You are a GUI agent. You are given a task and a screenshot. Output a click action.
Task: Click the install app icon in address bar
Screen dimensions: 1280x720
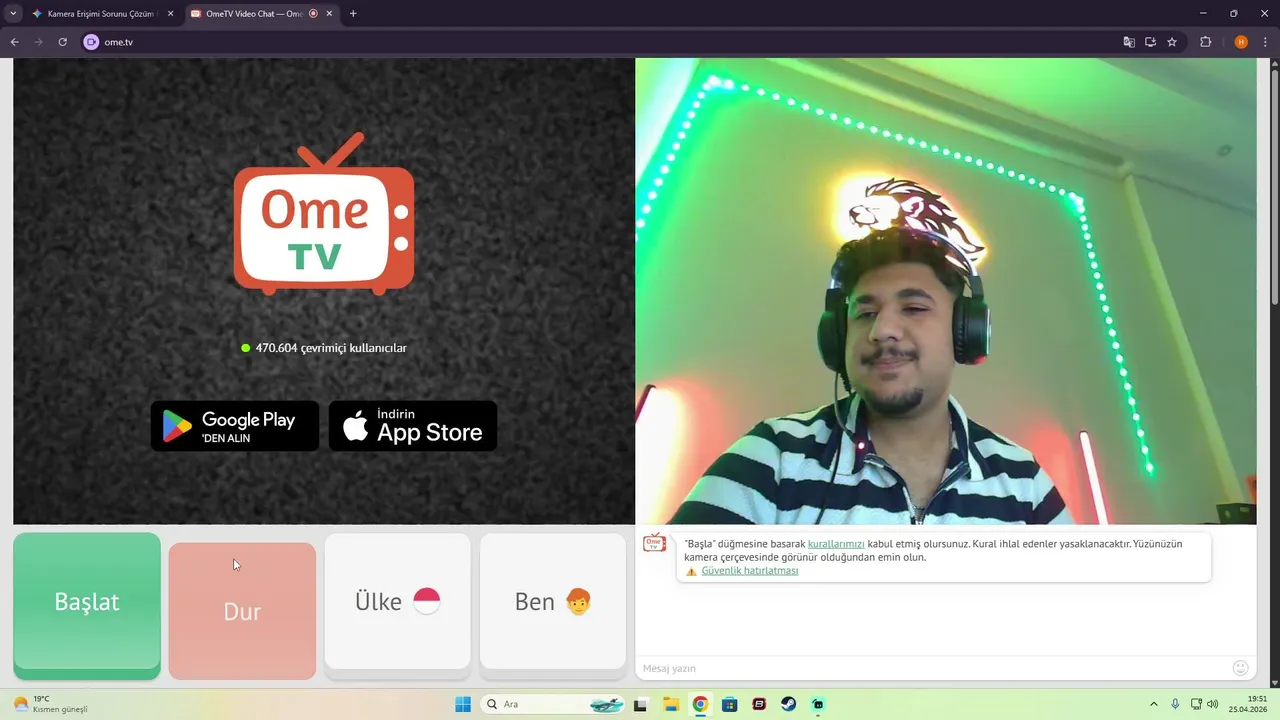coord(1151,42)
